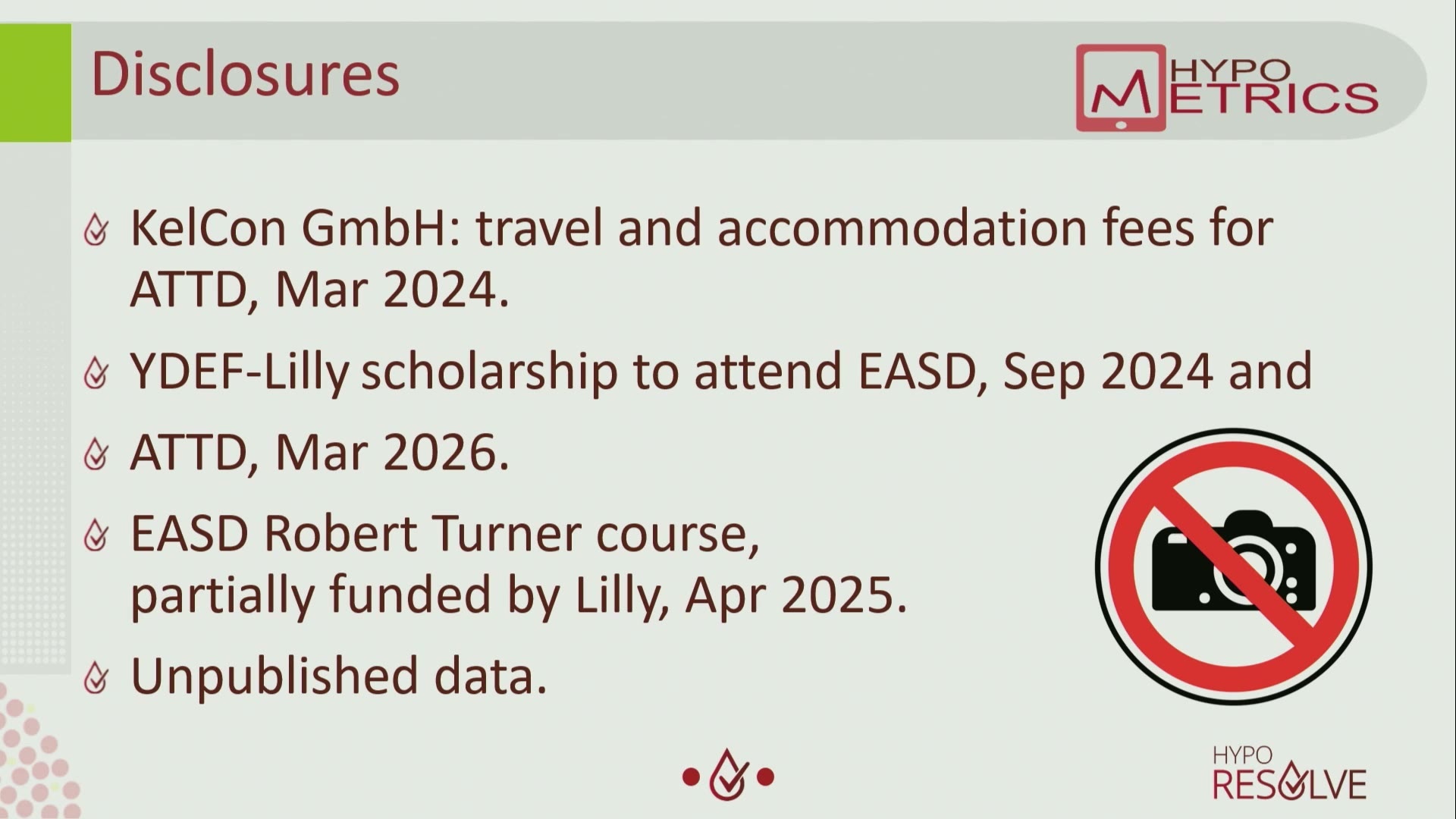The image size is (1456, 819).
Task: Click the HypoResolve logo at bottom right
Action: pos(1289,773)
